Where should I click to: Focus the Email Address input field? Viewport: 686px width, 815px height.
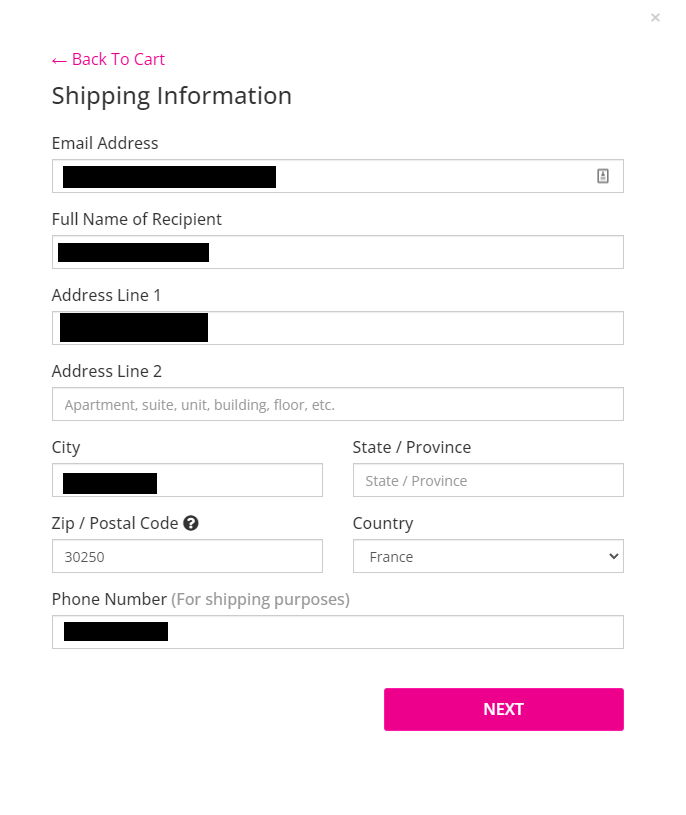(x=420, y=176)
